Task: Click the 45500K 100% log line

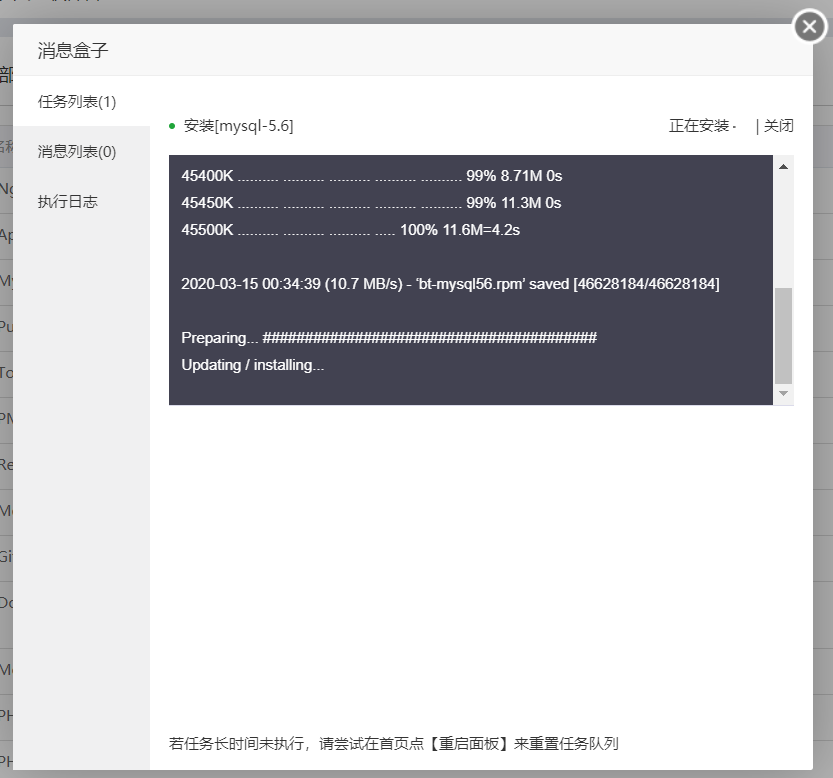Action: [x=350, y=230]
